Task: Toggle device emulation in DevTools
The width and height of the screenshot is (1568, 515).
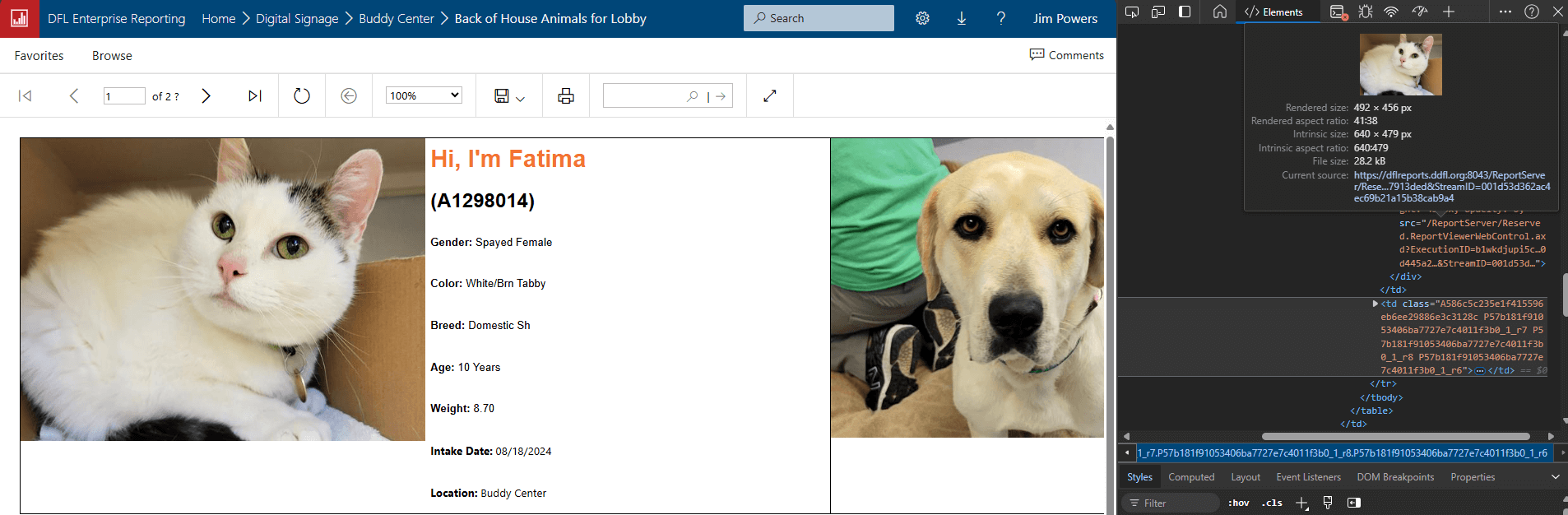Action: pyautogui.click(x=1158, y=12)
